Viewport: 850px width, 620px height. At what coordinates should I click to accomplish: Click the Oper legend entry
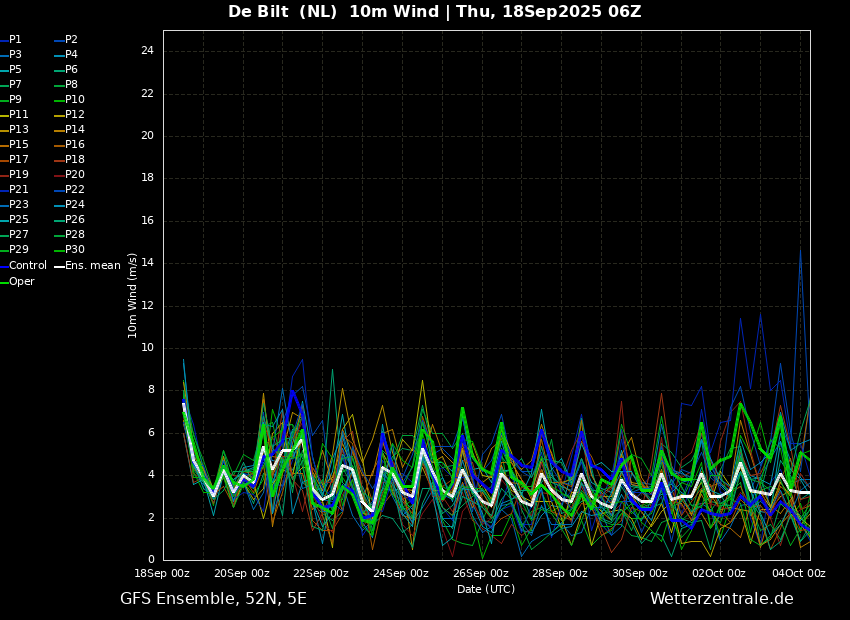(18, 282)
